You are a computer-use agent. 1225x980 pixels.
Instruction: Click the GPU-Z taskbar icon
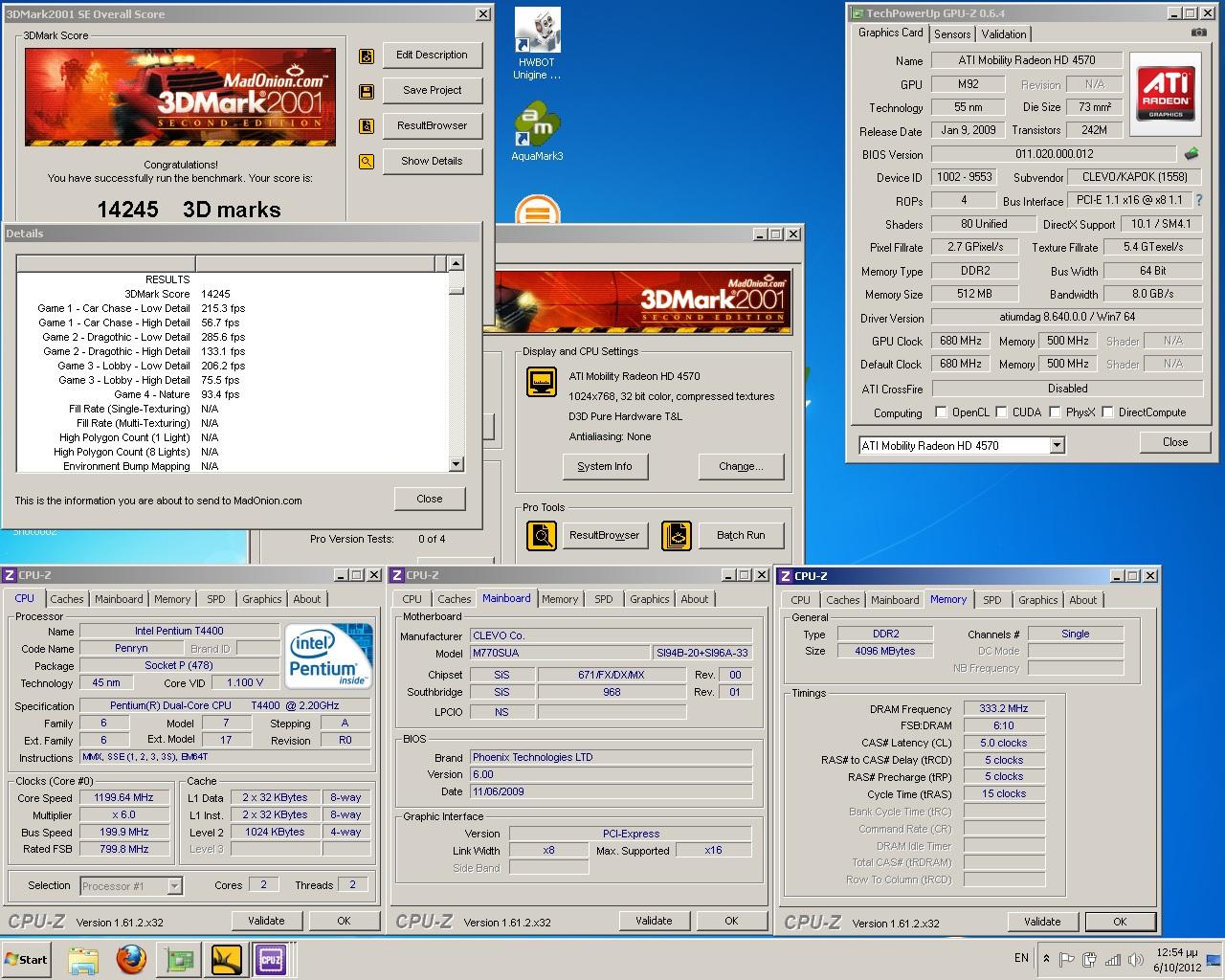pos(179,959)
